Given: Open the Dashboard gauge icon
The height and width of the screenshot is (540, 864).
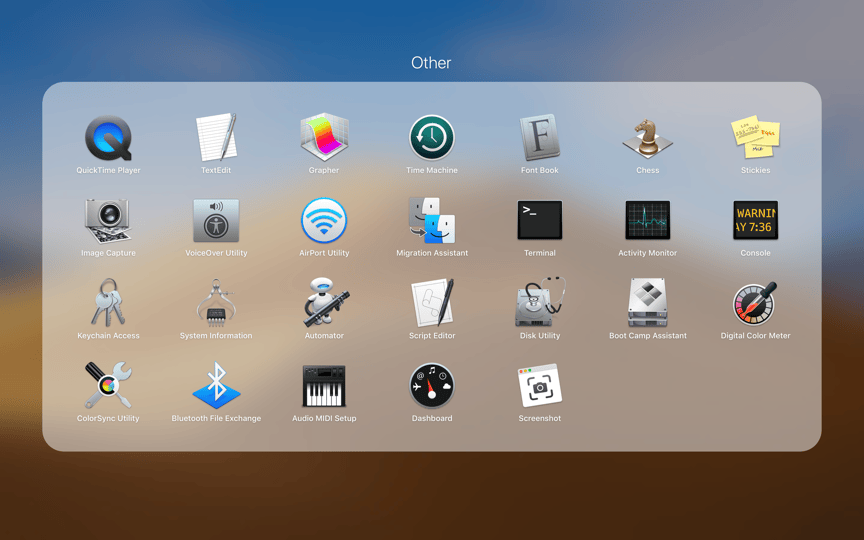Looking at the screenshot, I should click(x=432, y=386).
